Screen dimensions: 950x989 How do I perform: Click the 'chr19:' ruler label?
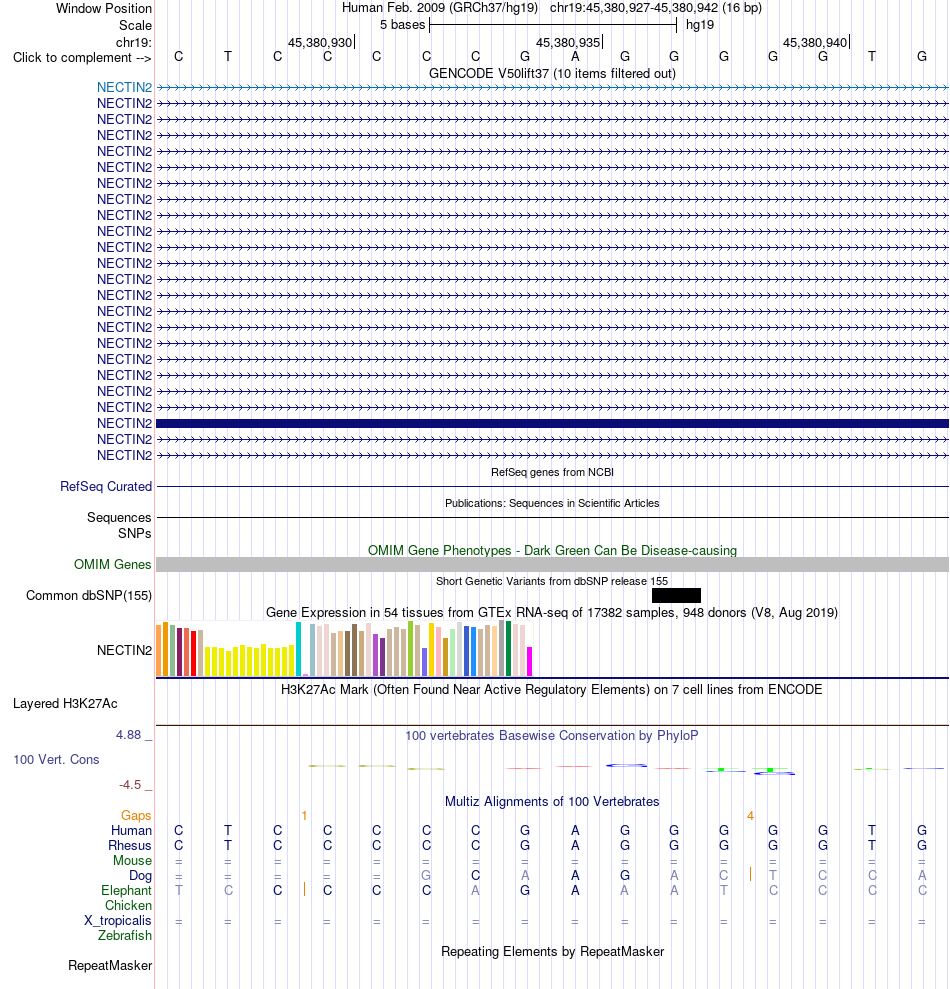click(x=133, y=42)
